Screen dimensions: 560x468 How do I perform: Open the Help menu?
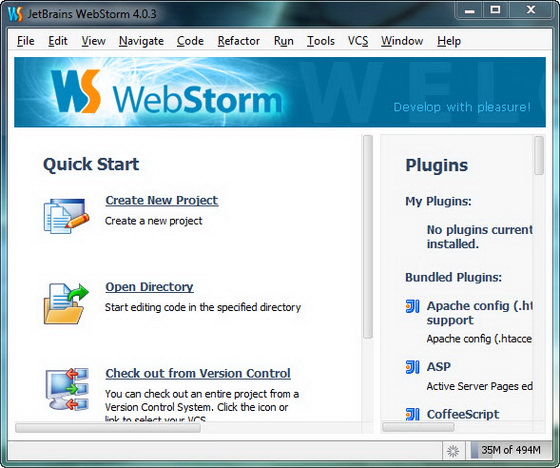click(x=449, y=41)
